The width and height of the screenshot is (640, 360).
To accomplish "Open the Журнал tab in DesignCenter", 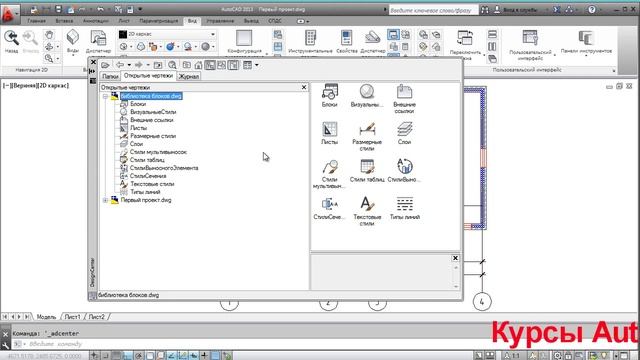I will (189, 76).
